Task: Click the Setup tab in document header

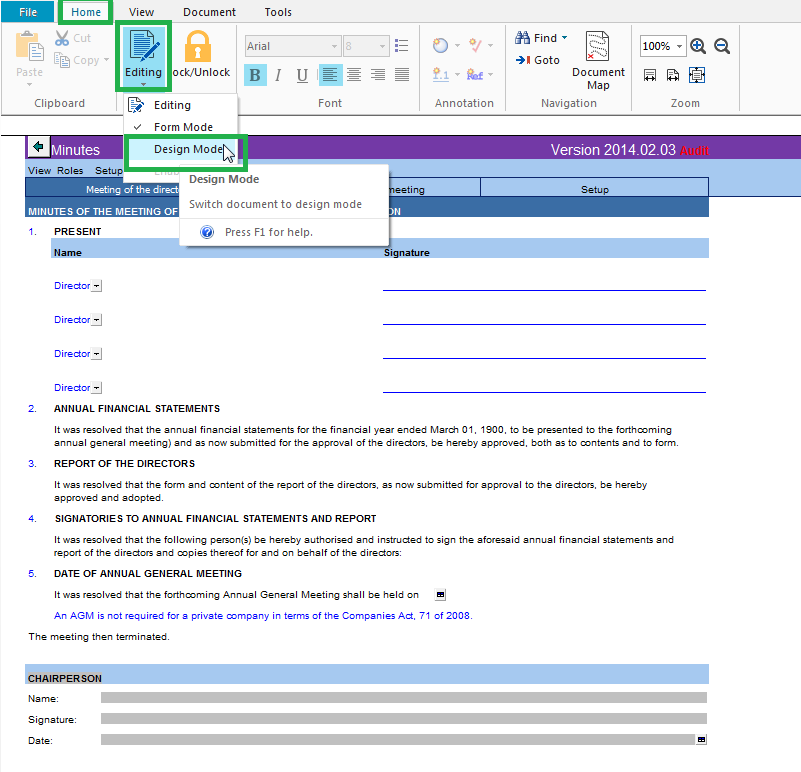Action: coord(594,189)
